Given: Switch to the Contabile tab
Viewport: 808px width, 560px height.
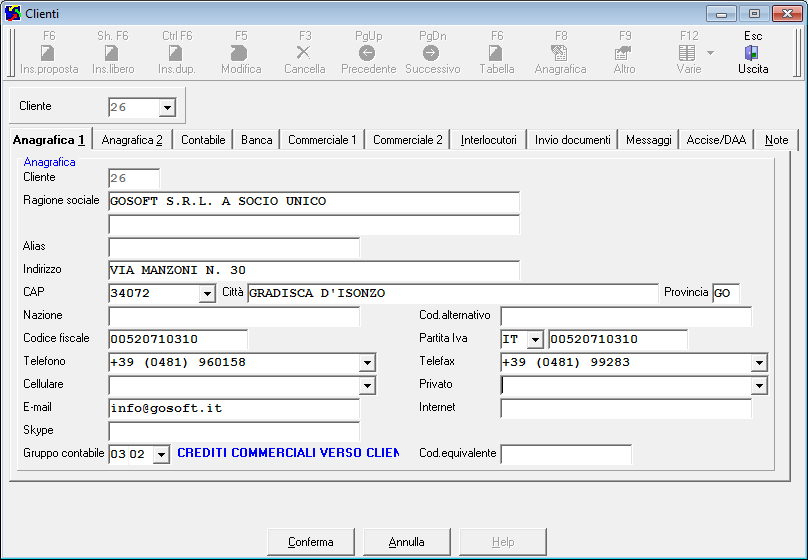Looking at the screenshot, I should pos(203,140).
